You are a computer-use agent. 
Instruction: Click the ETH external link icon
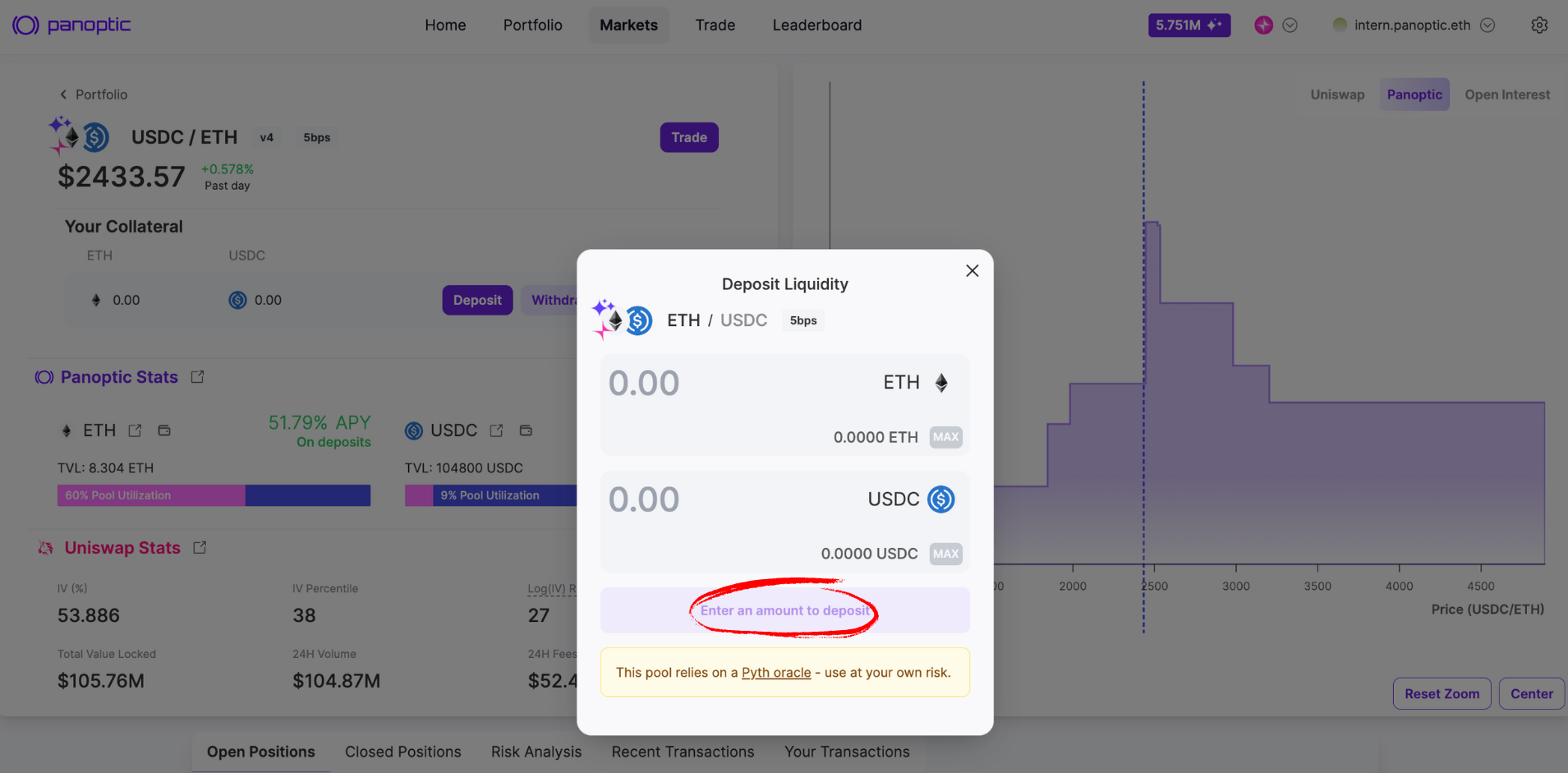(135, 430)
